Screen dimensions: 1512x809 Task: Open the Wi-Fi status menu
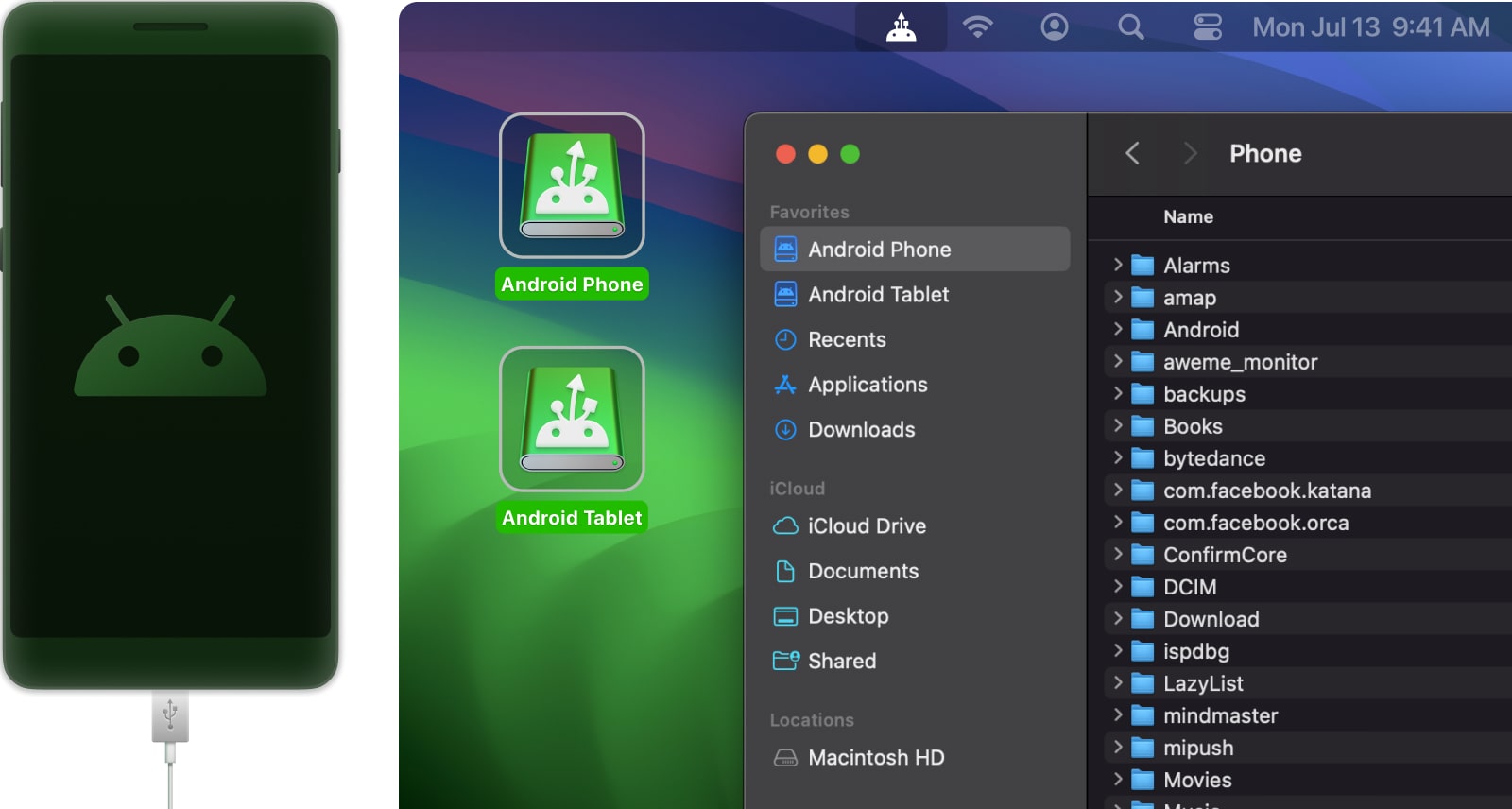click(x=977, y=27)
